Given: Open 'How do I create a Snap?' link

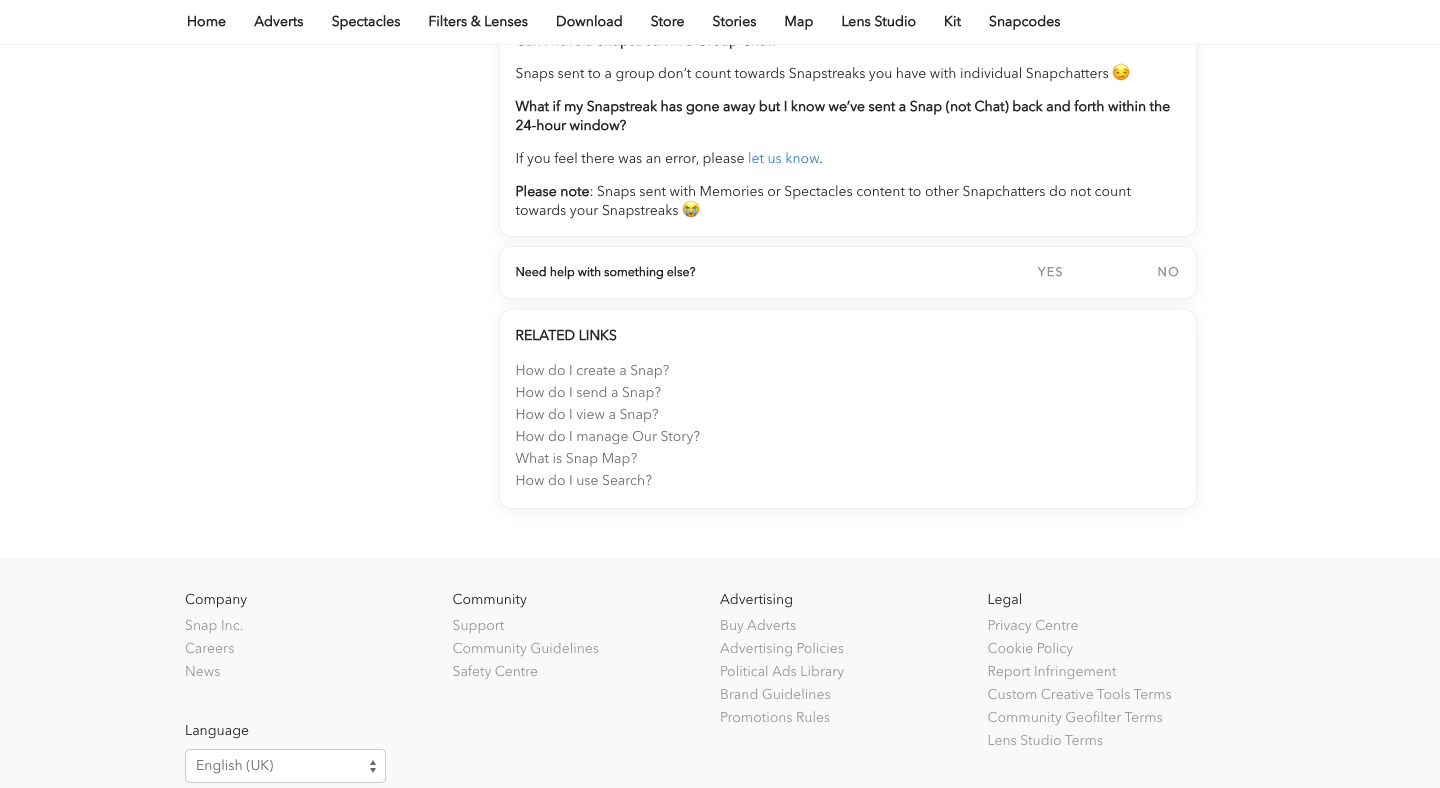Looking at the screenshot, I should click(x=592, y=371).
